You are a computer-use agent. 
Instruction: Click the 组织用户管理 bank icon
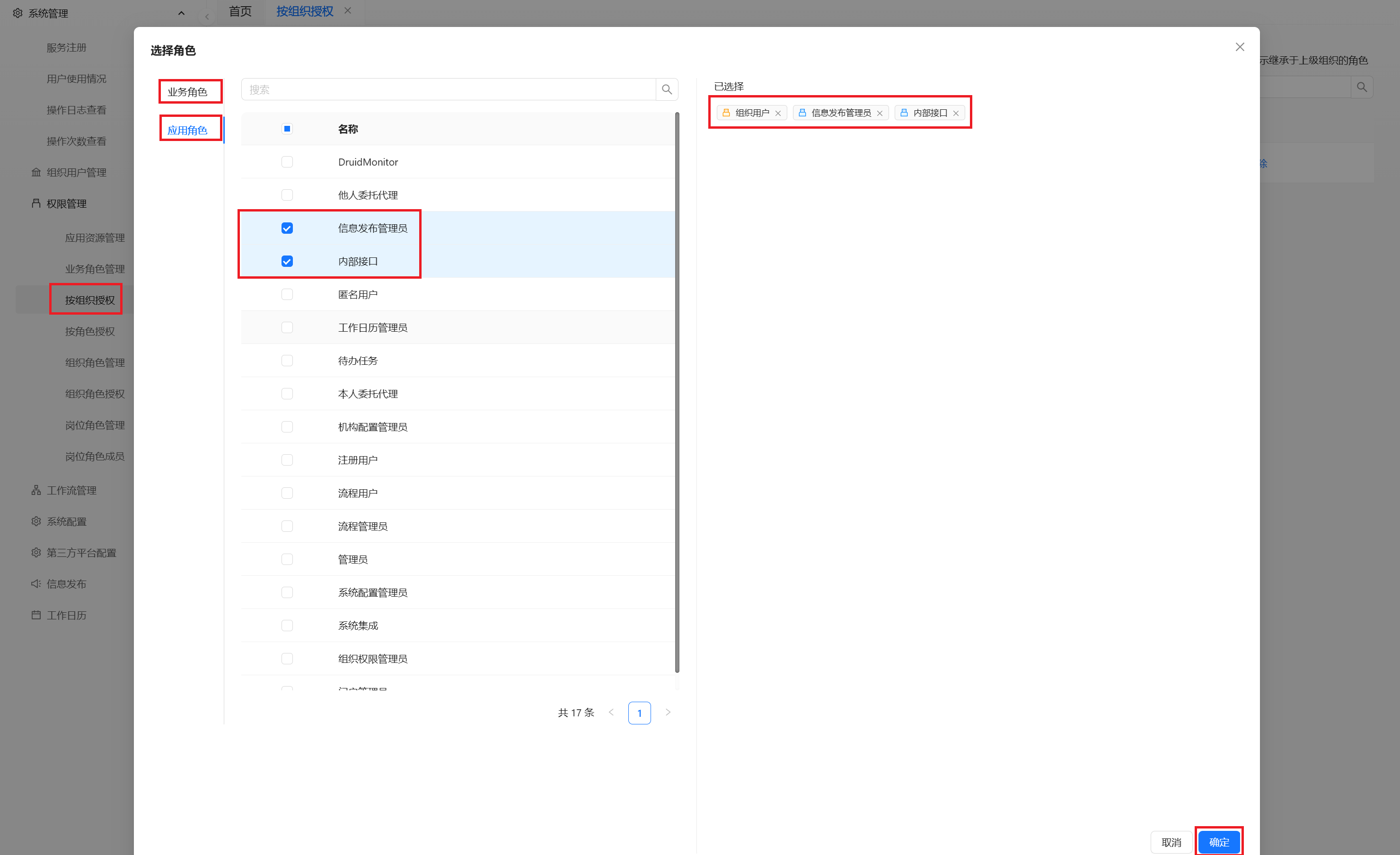tap(36, 172)
